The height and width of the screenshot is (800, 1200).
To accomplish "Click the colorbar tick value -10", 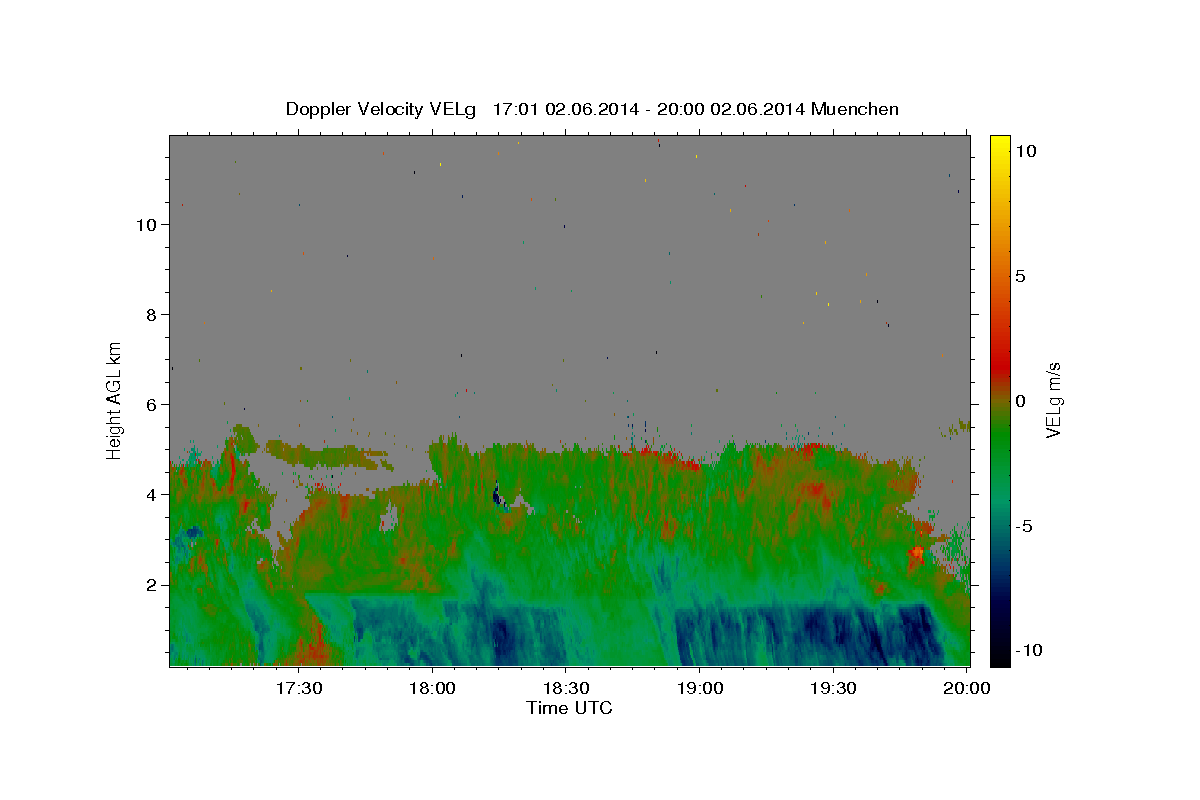I will tap(1030, 651).
